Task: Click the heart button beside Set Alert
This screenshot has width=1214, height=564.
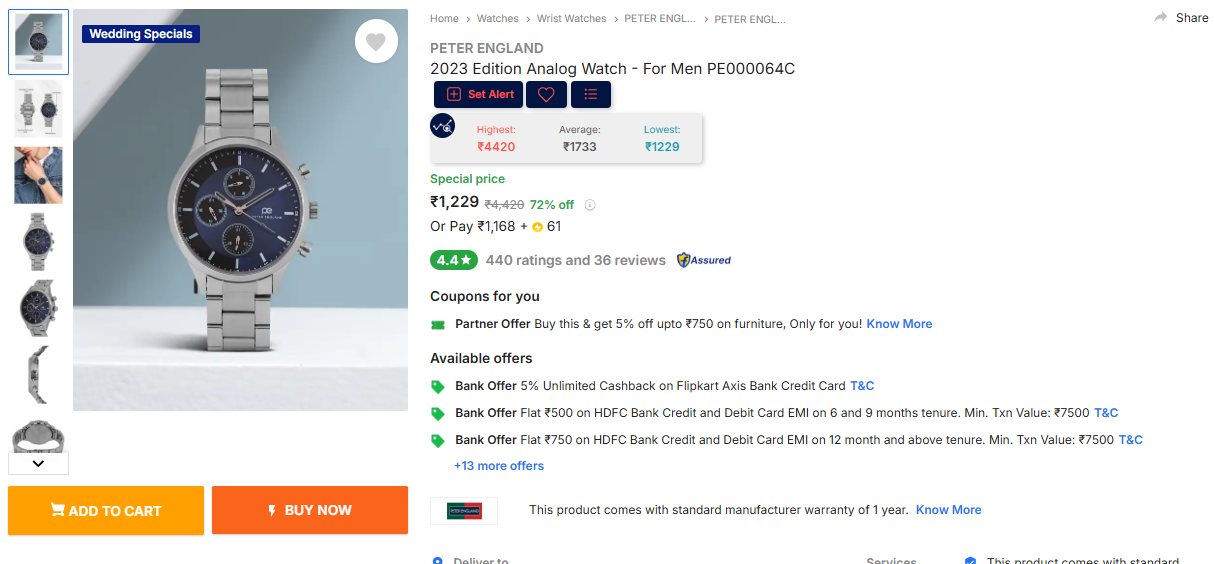Action: [546, 94]
